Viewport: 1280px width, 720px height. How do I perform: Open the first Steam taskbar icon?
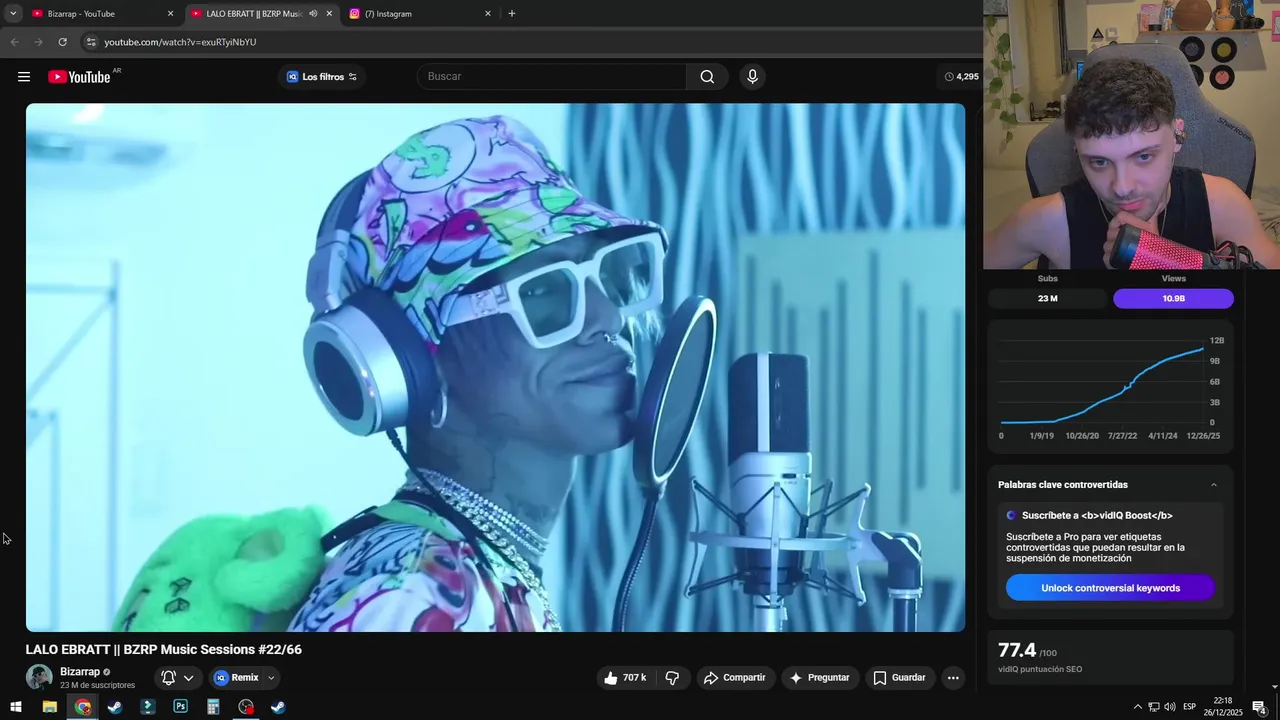(115, 707)
